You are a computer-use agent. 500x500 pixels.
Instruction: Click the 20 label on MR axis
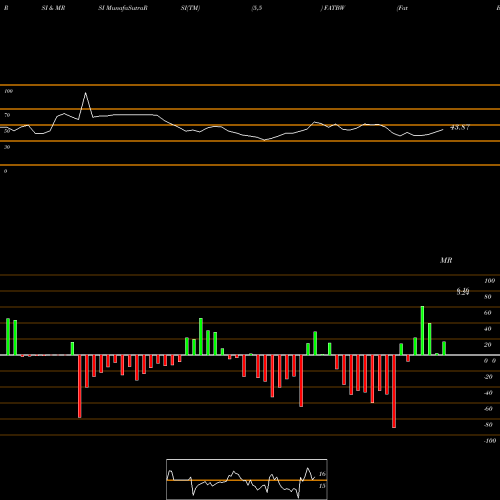[488, 345]
